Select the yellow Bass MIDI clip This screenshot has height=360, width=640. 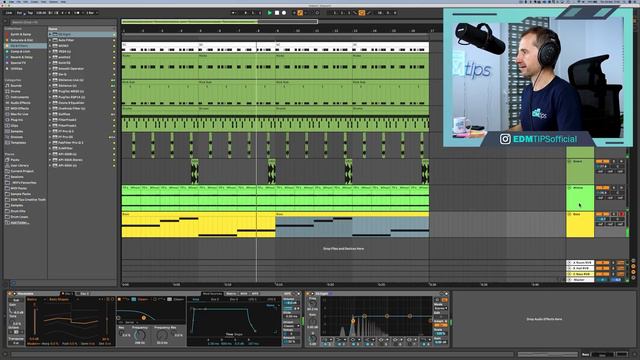pyautogui.click(x=198, y=224)
